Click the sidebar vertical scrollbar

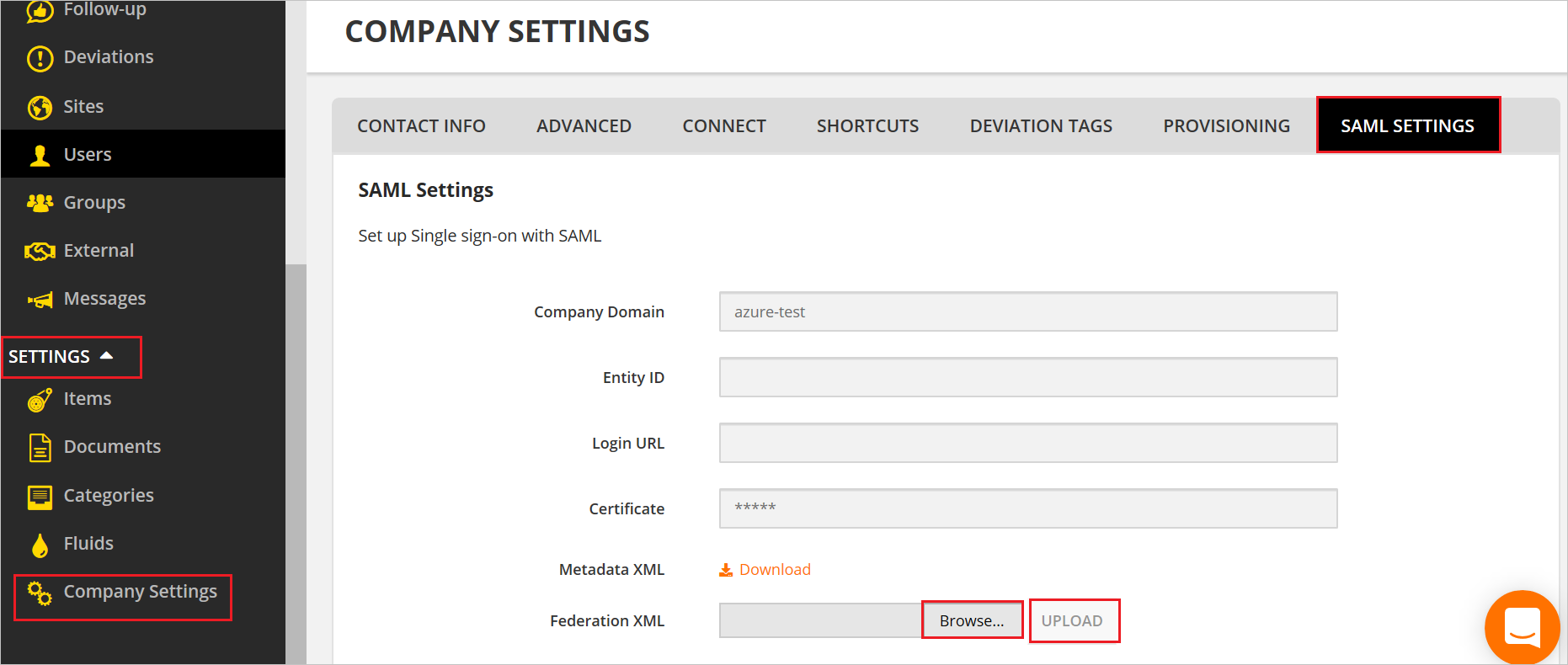click(296, 463)
